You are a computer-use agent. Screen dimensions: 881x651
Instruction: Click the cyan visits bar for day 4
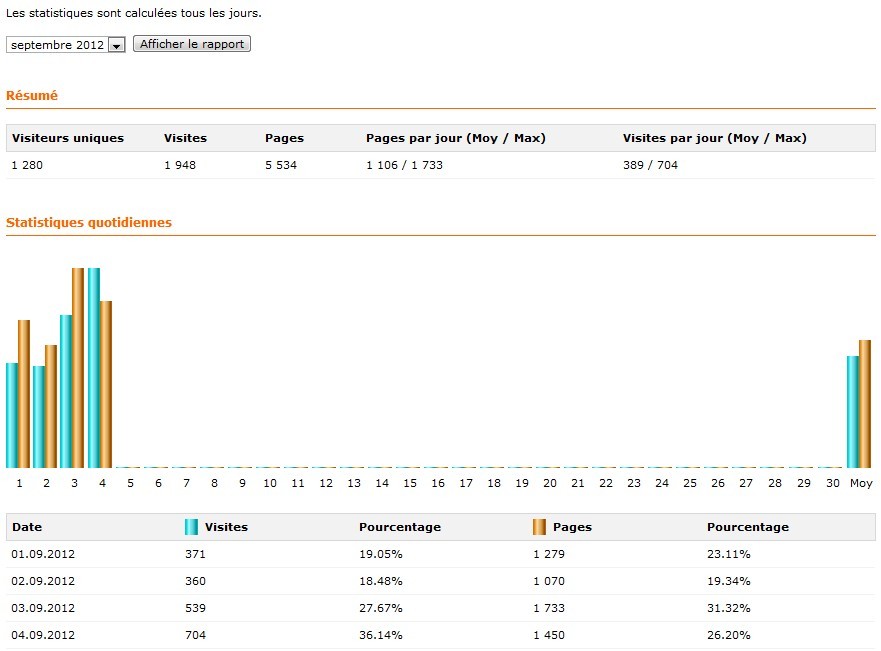pos(94,368)
